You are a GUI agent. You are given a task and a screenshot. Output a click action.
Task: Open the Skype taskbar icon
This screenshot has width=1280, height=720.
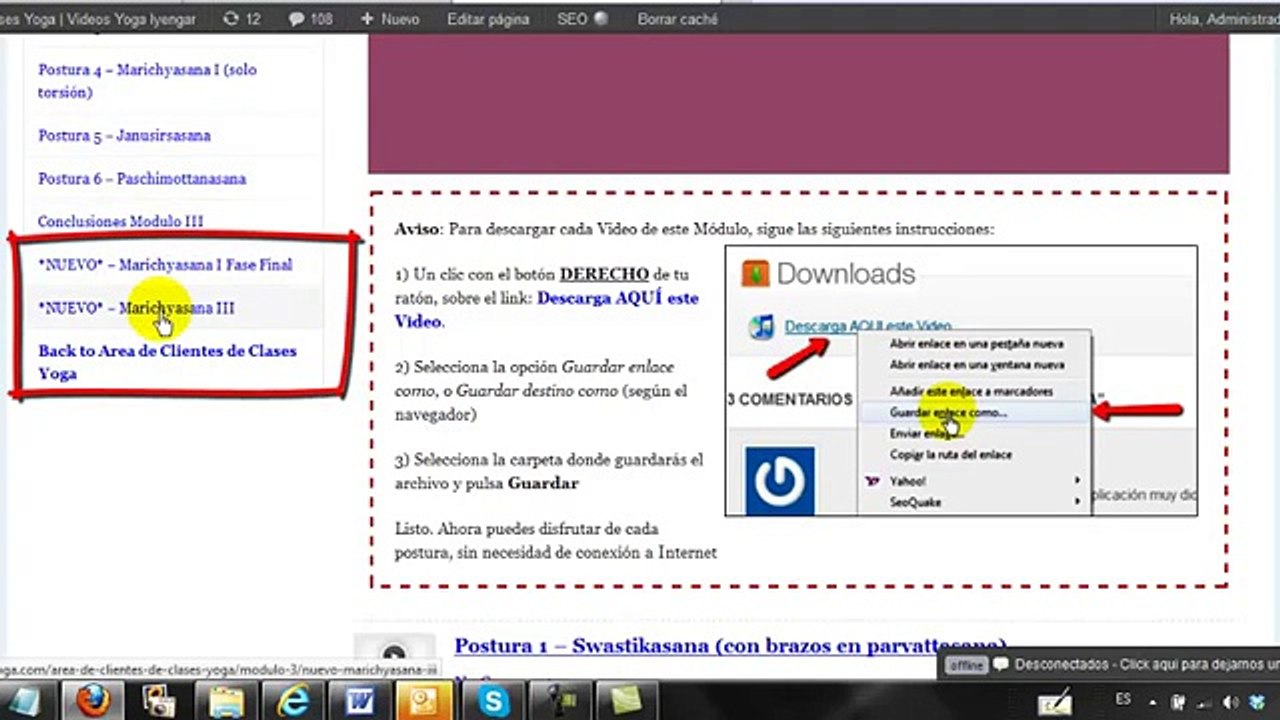click(x=494, y=701)
